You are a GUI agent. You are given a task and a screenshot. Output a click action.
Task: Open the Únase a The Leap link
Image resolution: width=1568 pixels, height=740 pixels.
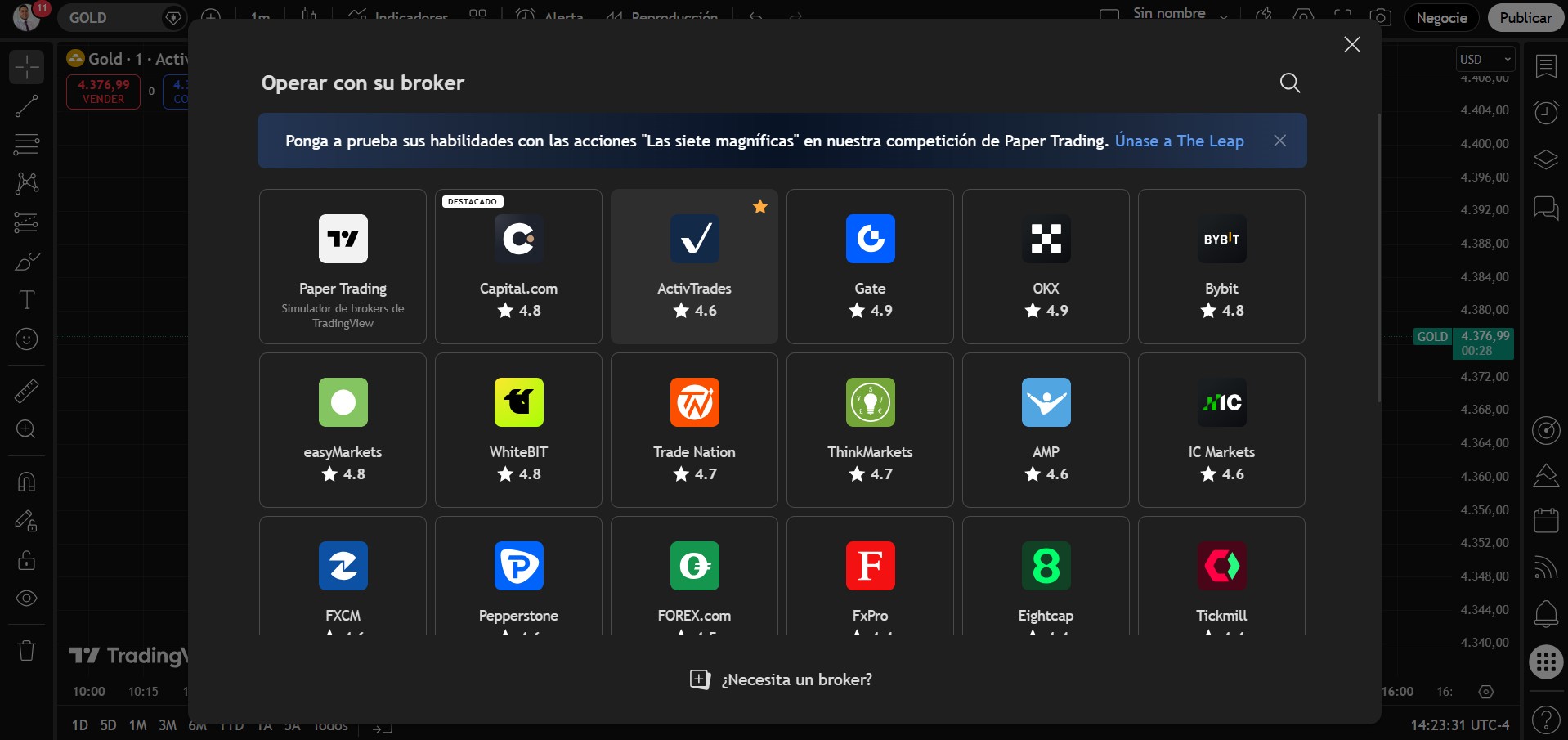click(1180, 141)
